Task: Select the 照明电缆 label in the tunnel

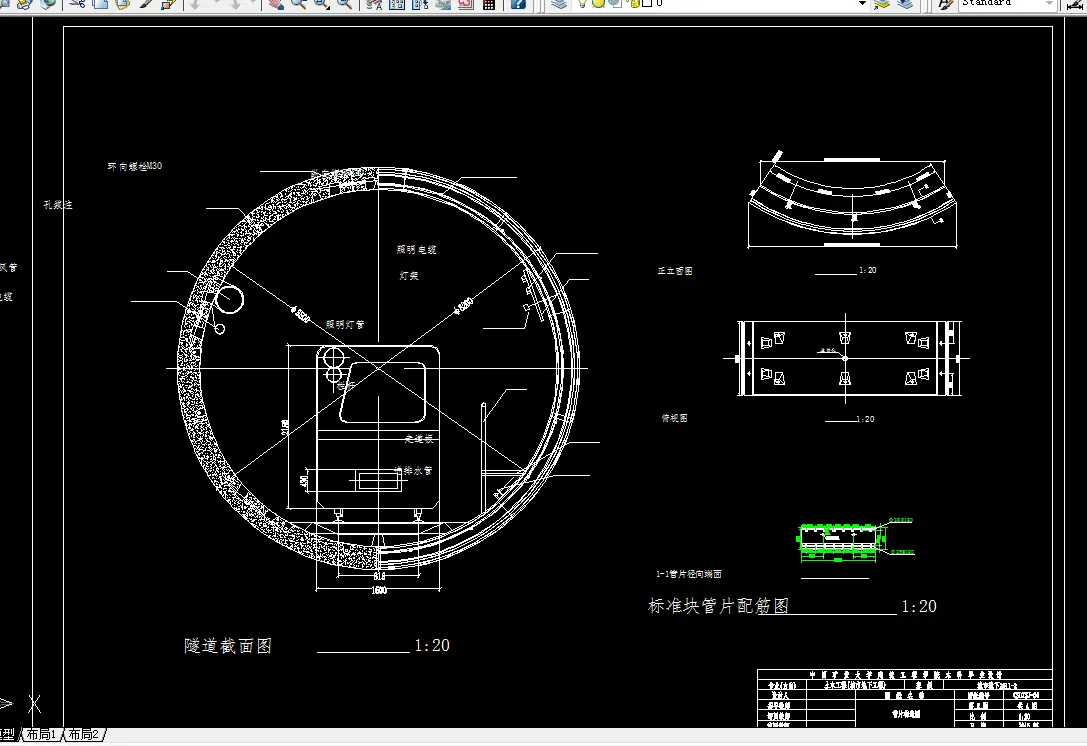Action: tap(417, 250)
